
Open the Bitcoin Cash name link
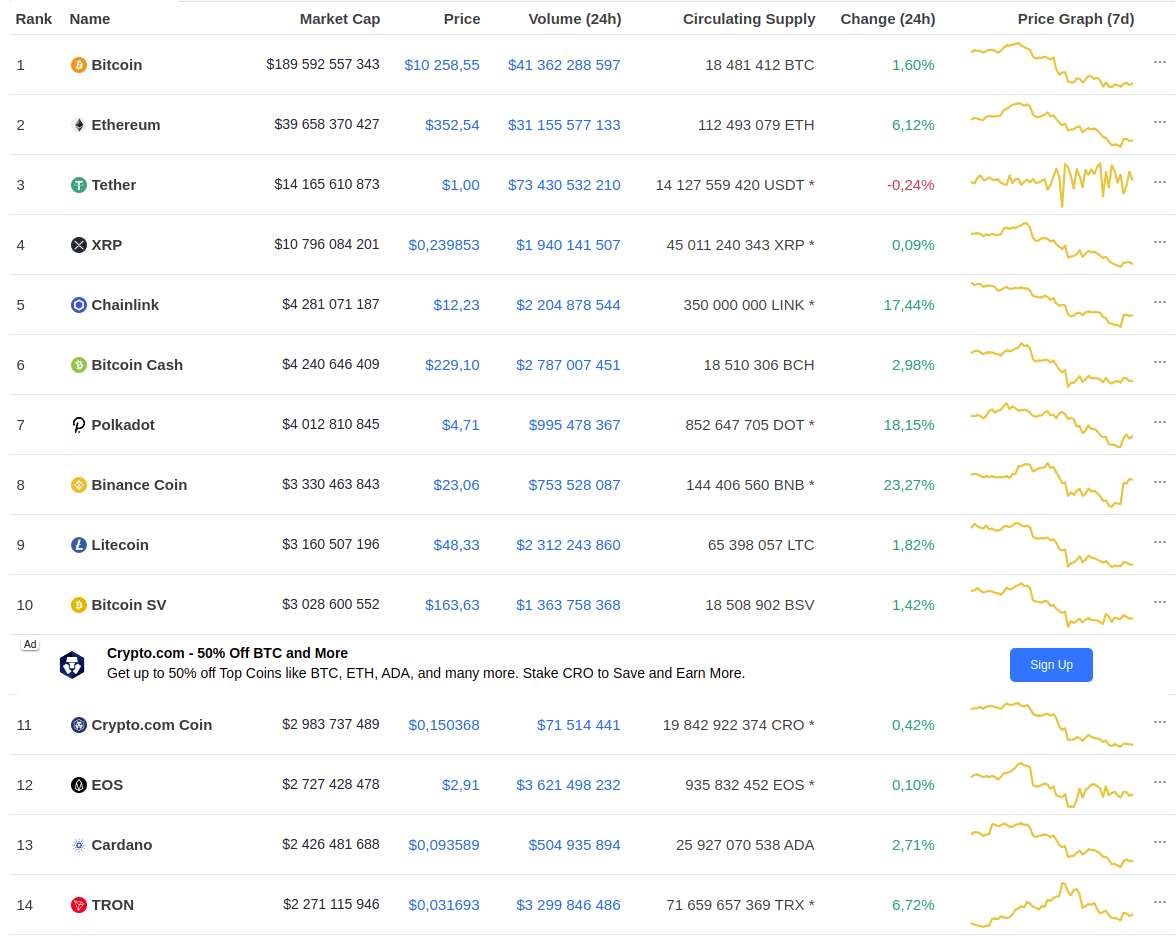pyautogui.click(x=137, y=365)
